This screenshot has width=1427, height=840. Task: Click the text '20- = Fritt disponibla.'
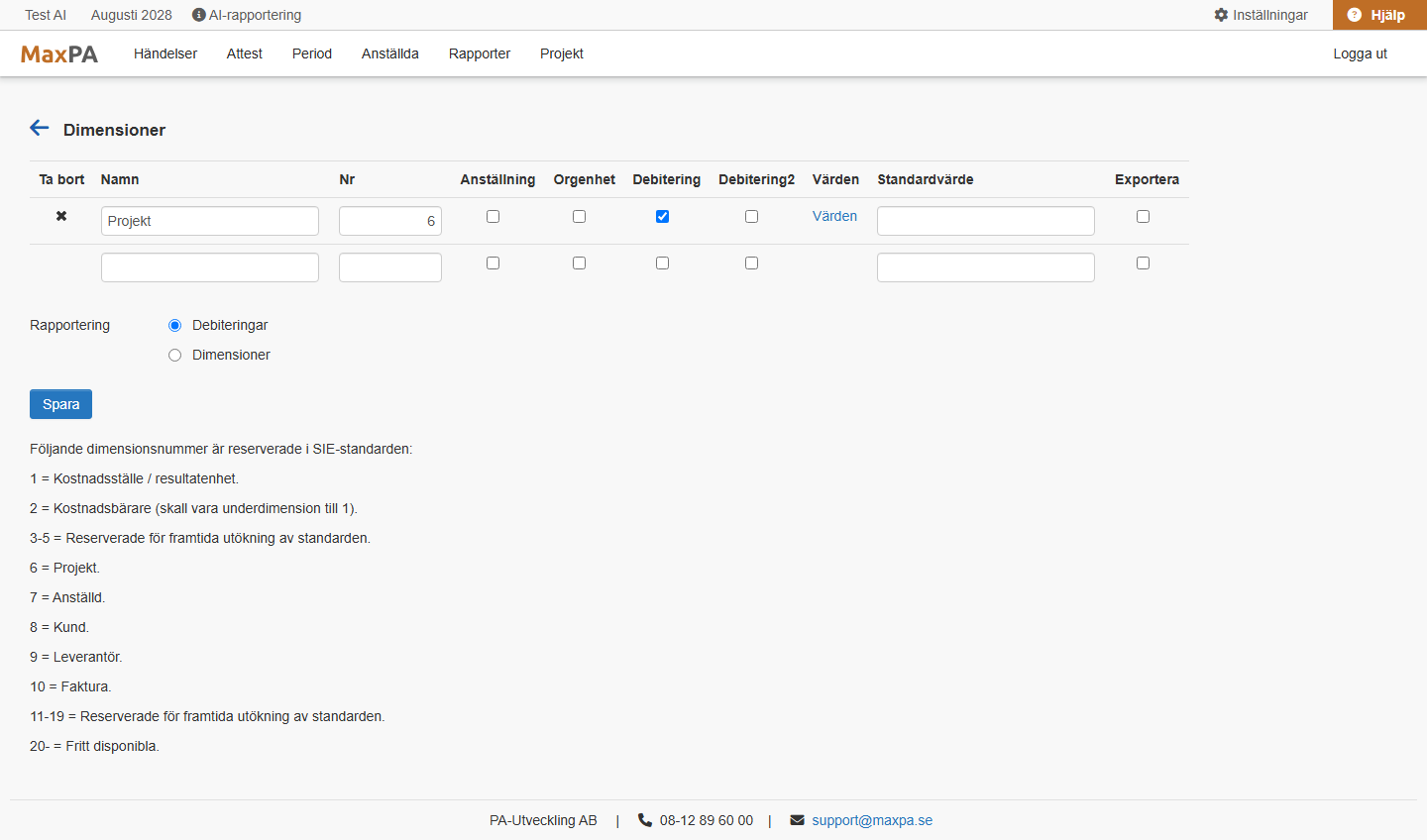tap(94, 746)
